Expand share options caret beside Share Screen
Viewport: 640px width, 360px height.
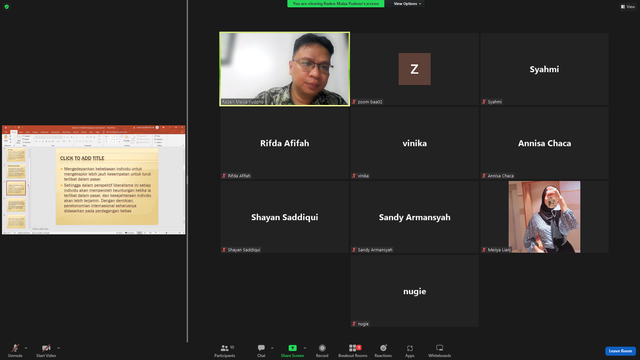click(304, 348)
